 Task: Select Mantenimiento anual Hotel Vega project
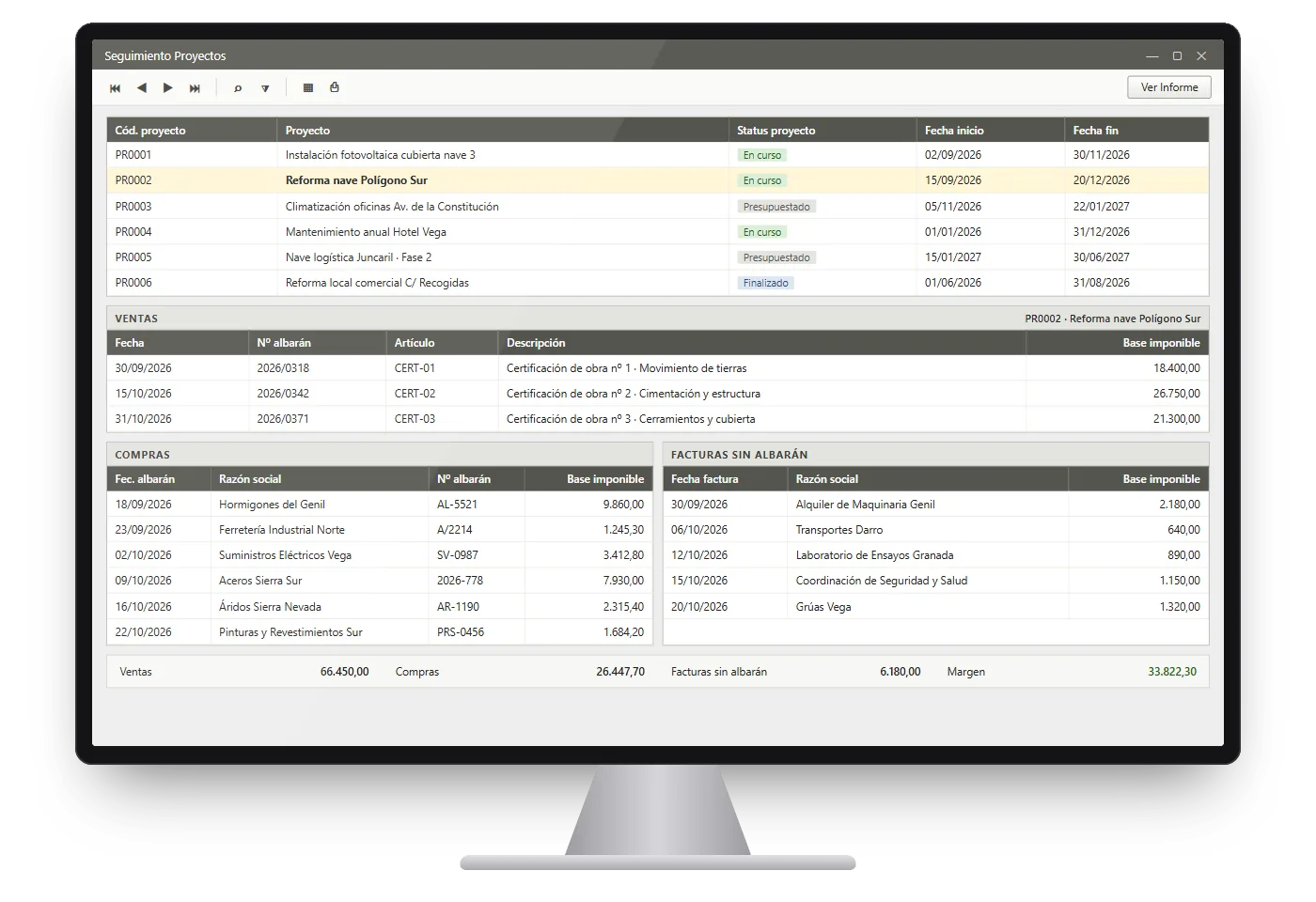tap(658, 232)
